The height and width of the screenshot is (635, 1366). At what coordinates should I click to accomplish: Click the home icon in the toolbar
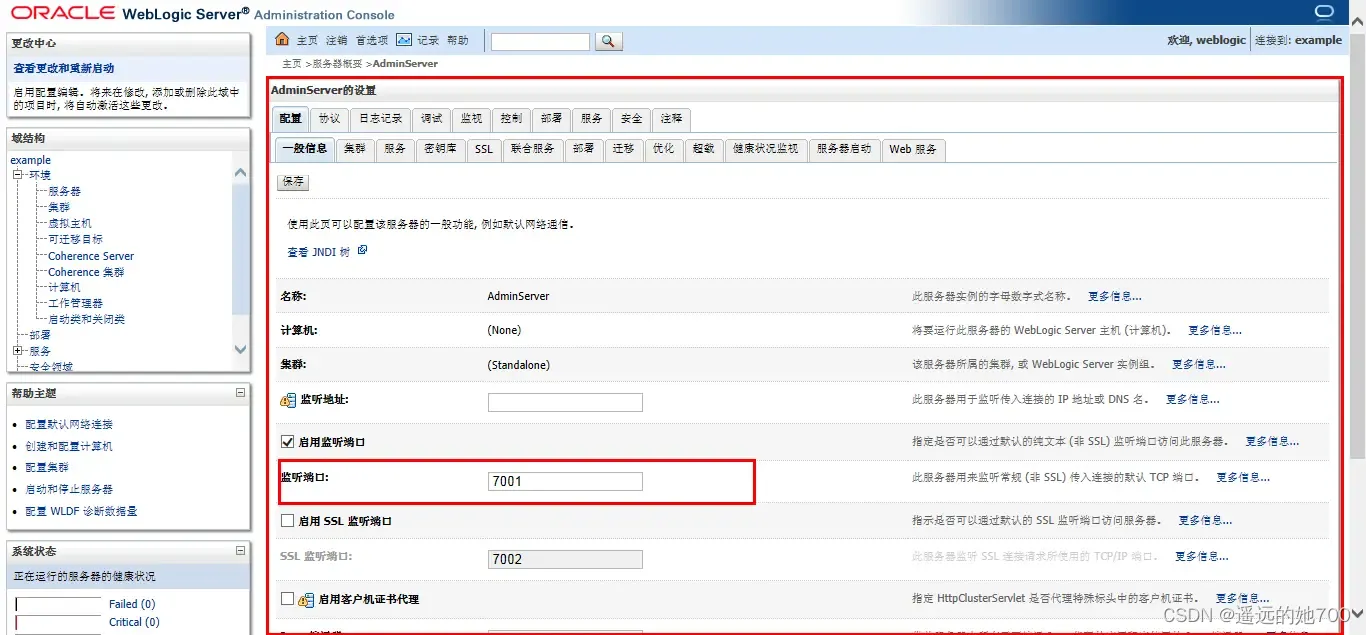click(x=282, y=39)
